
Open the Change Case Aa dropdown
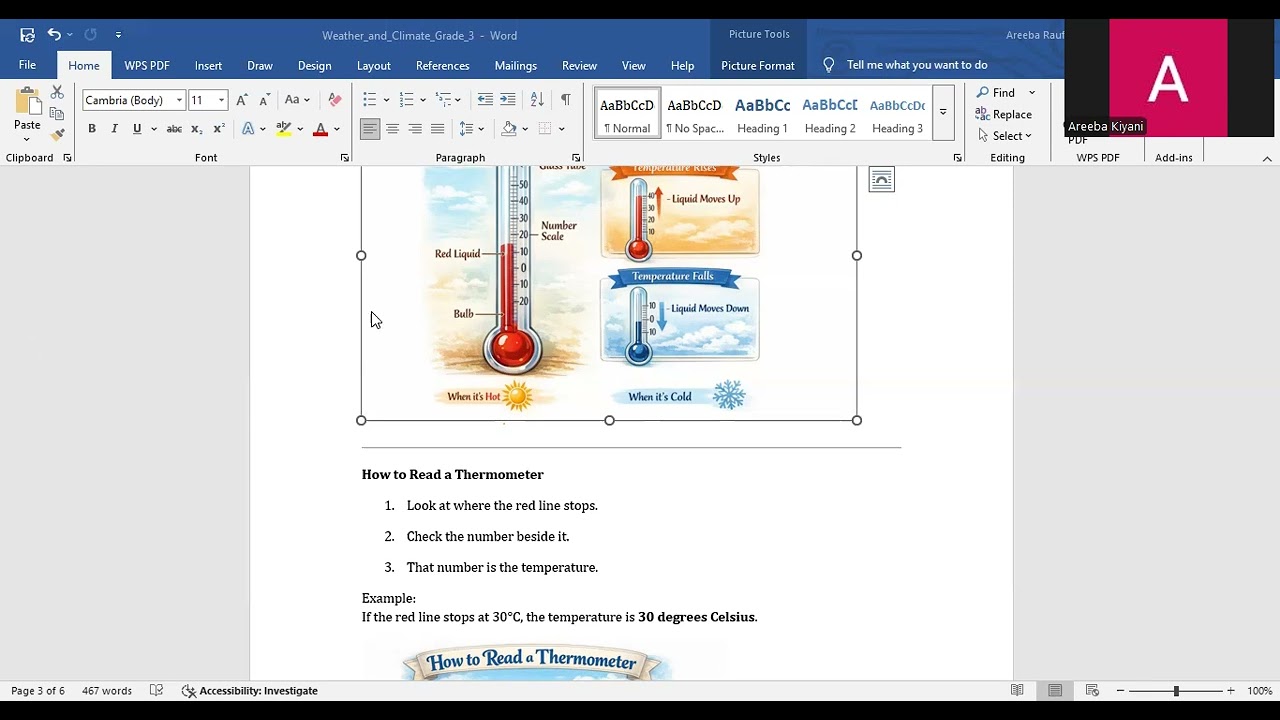(297, 100)
